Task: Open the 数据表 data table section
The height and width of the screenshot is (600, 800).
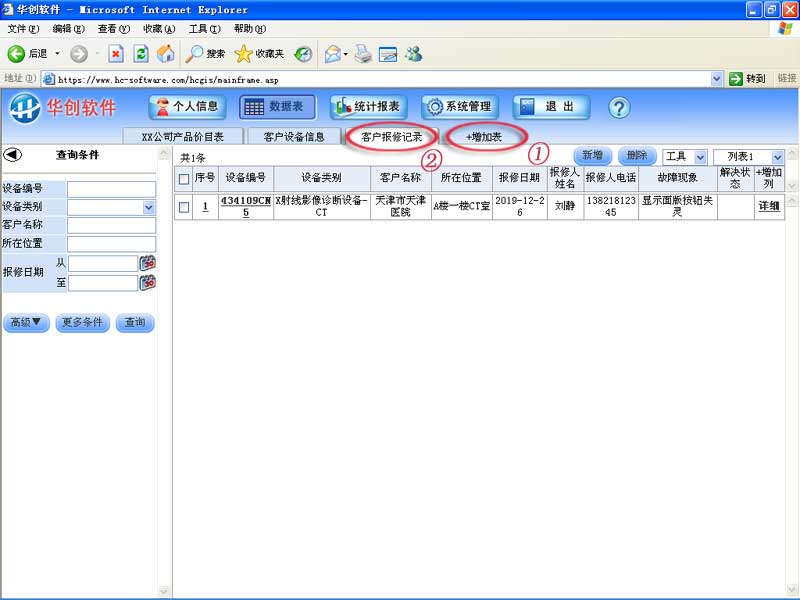Action: click(277, 107)
